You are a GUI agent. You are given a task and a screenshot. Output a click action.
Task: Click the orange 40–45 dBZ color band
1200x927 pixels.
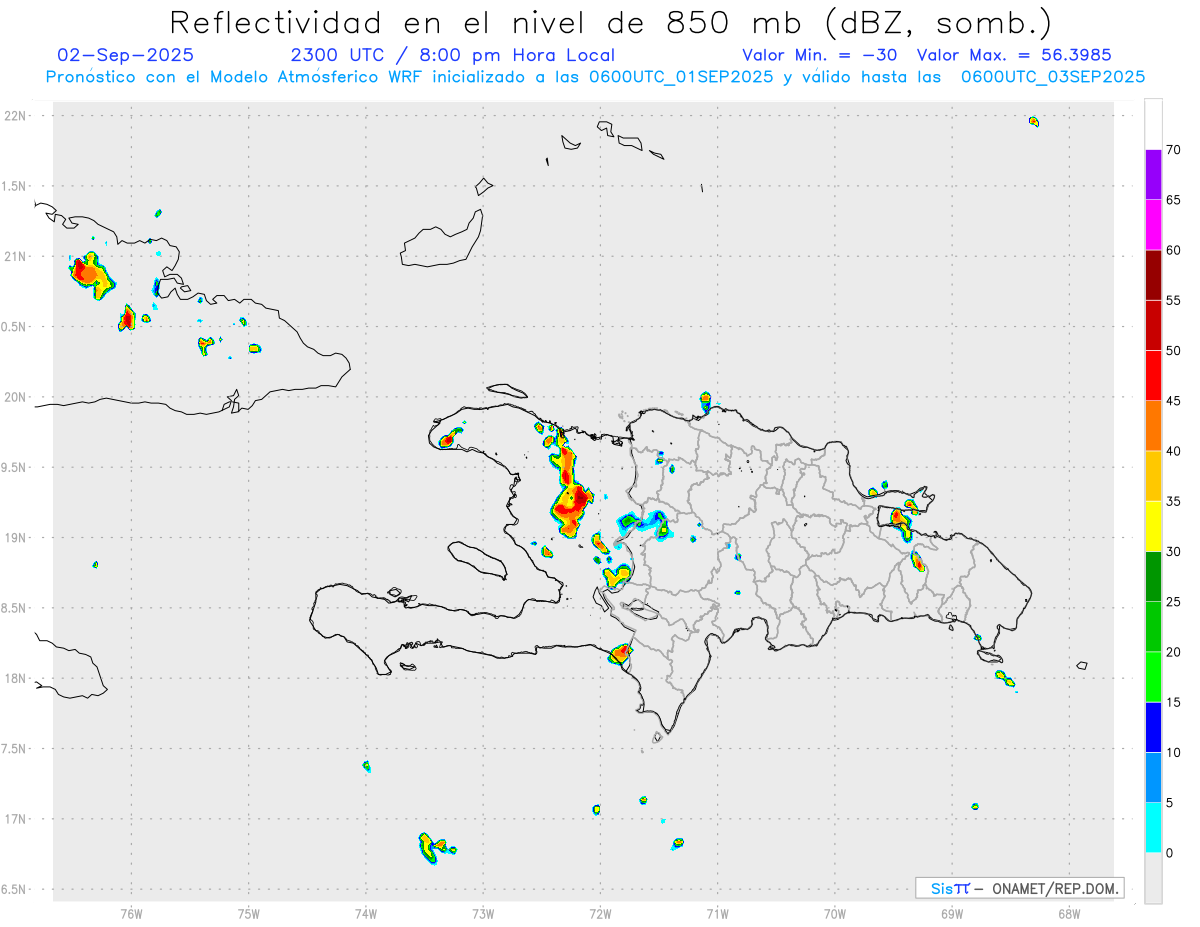(1153, 426)
